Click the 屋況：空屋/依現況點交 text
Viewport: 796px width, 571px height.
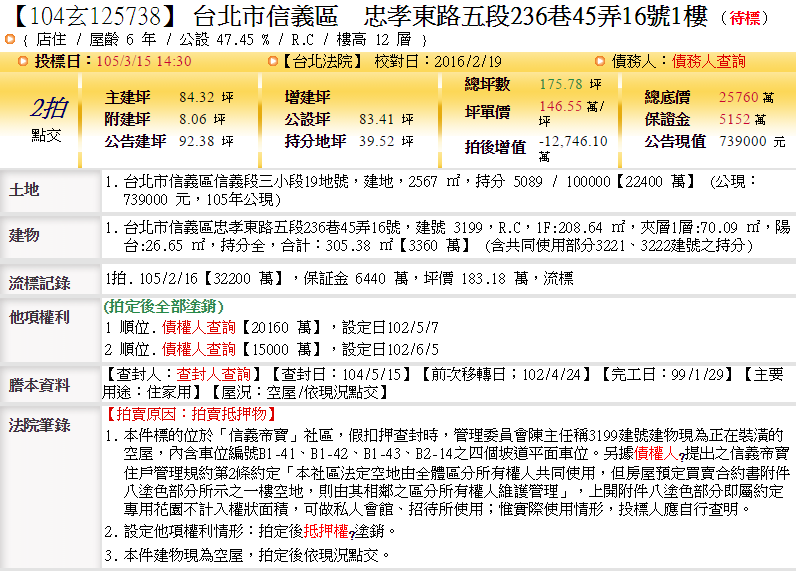(x=300, y=392)
